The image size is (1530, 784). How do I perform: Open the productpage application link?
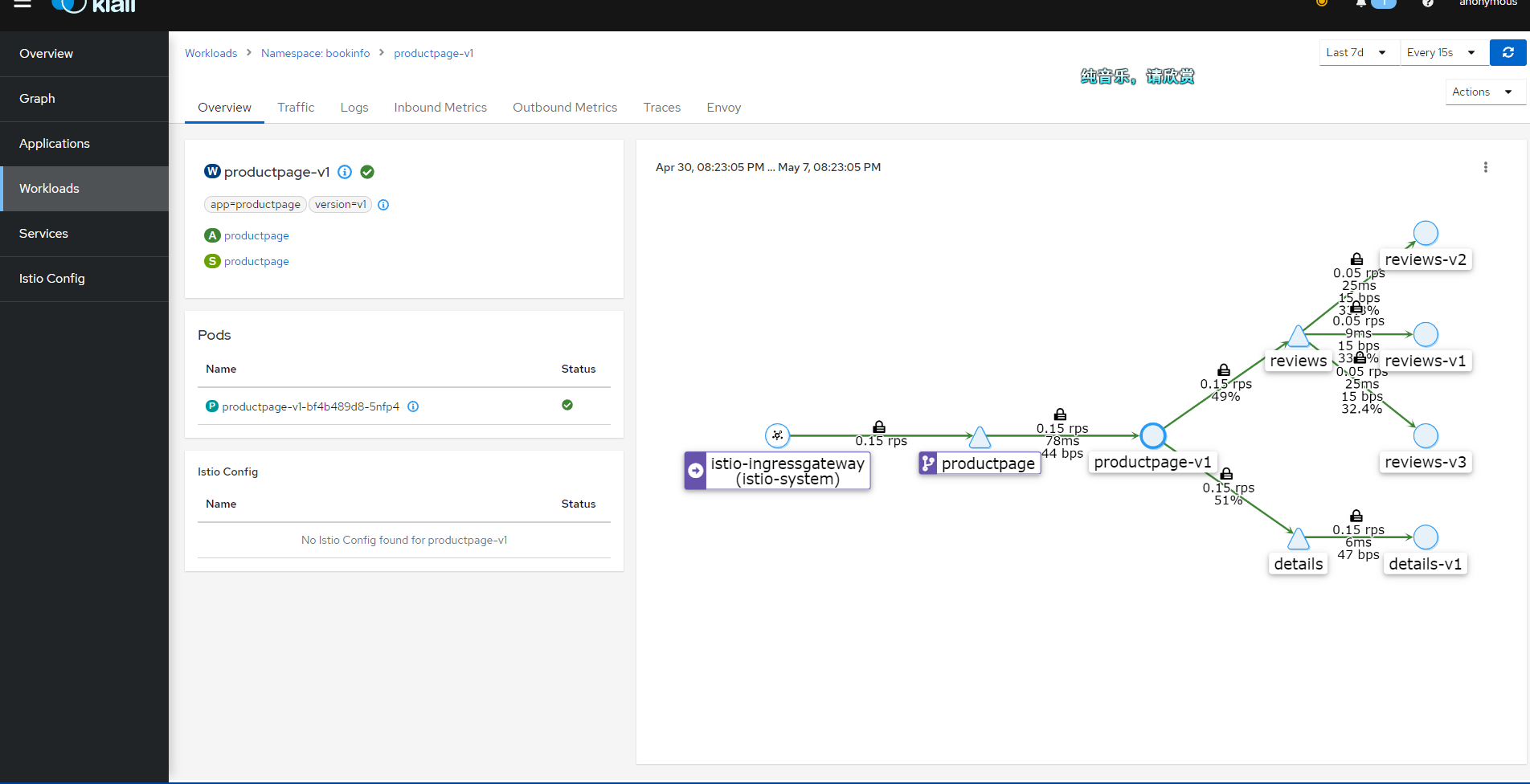click(x=256, y=235)
